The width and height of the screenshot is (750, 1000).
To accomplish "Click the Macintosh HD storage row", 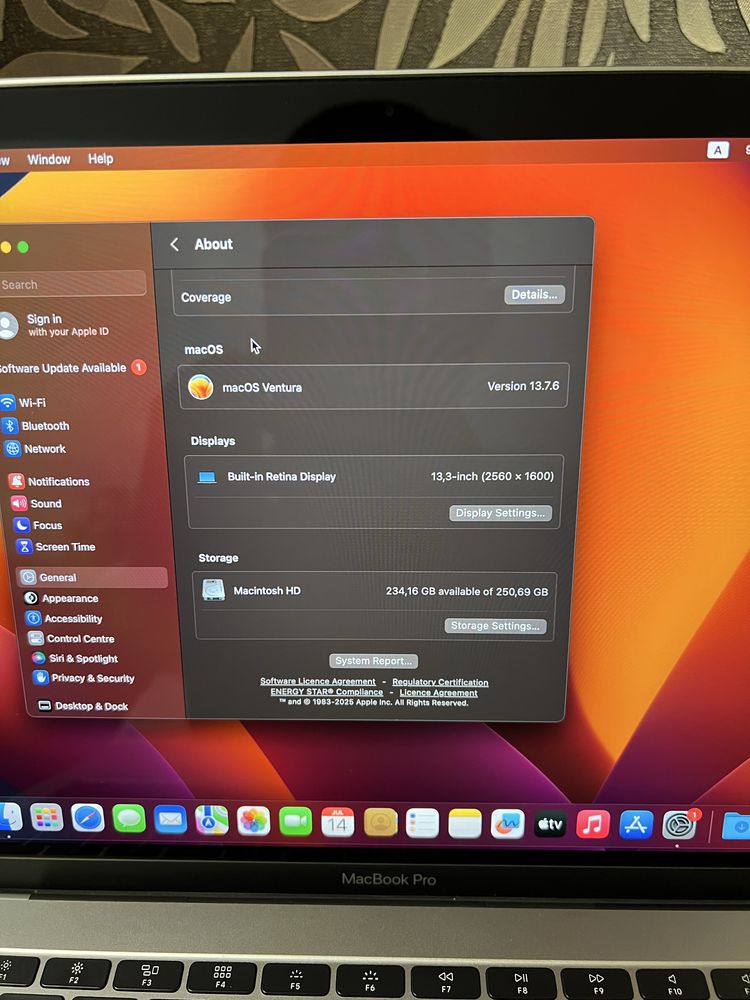I will tap(374, 591).
